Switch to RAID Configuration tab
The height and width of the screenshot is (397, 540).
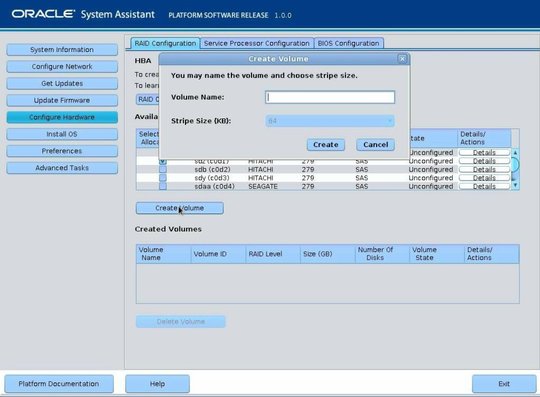(x=165, y=43)
